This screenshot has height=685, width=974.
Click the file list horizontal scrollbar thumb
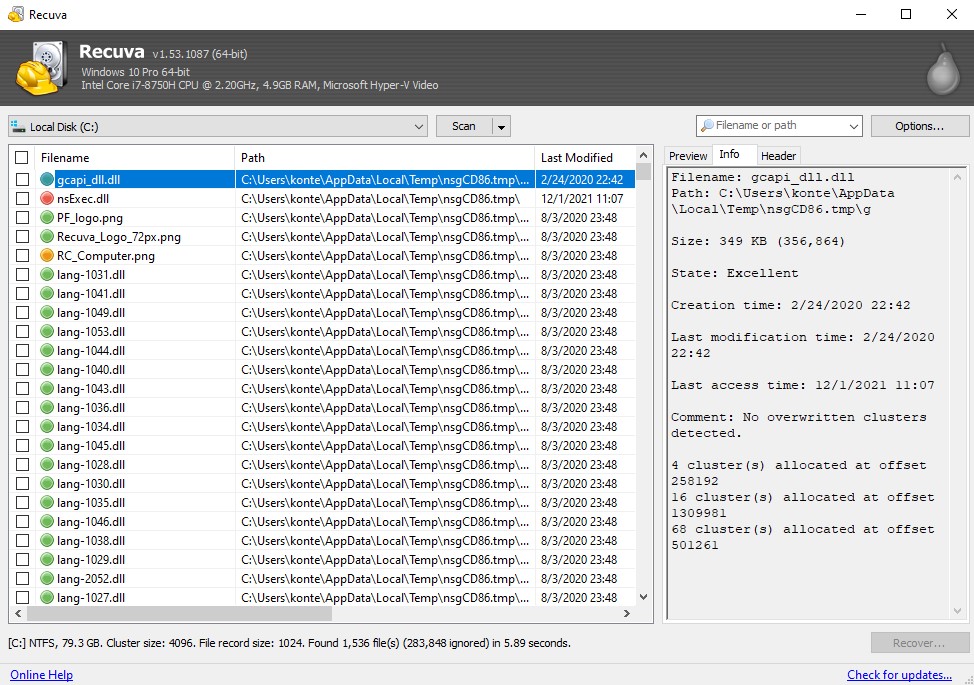180,614
